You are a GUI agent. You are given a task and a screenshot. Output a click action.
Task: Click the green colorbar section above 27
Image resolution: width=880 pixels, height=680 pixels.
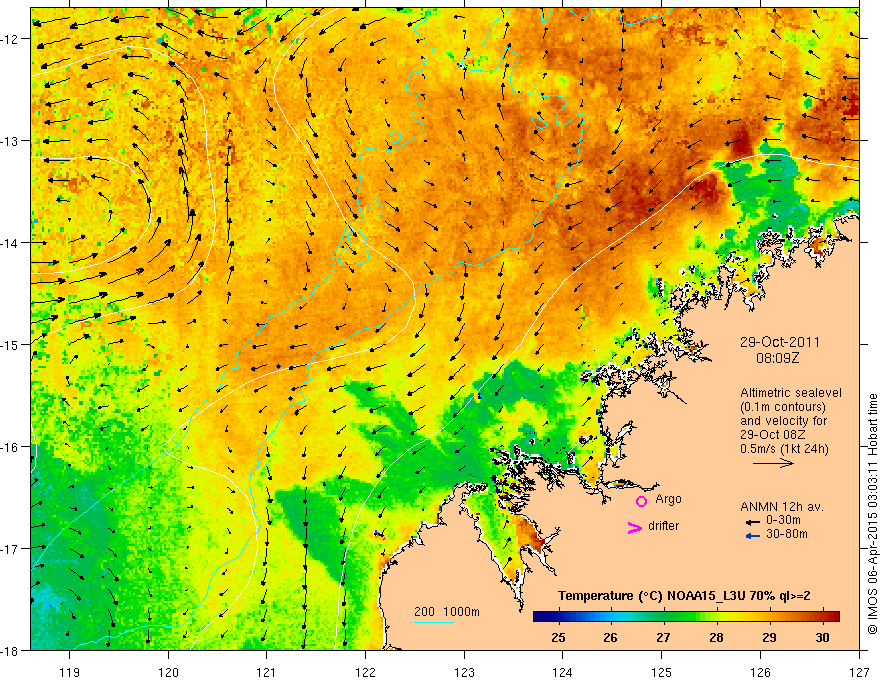point(664,617)
